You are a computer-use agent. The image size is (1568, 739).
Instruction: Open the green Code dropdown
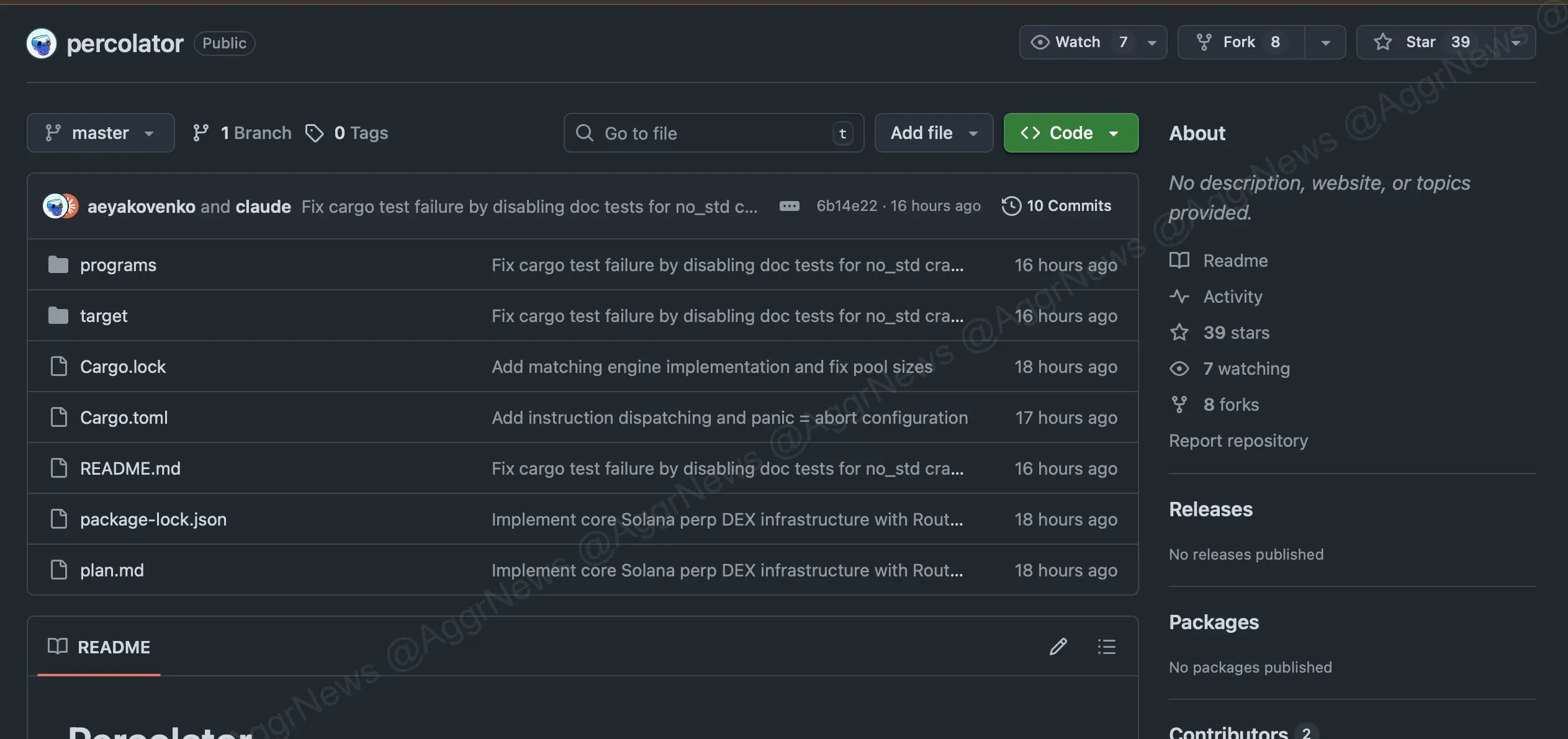pyautogui.click(x=1071, y=133)
